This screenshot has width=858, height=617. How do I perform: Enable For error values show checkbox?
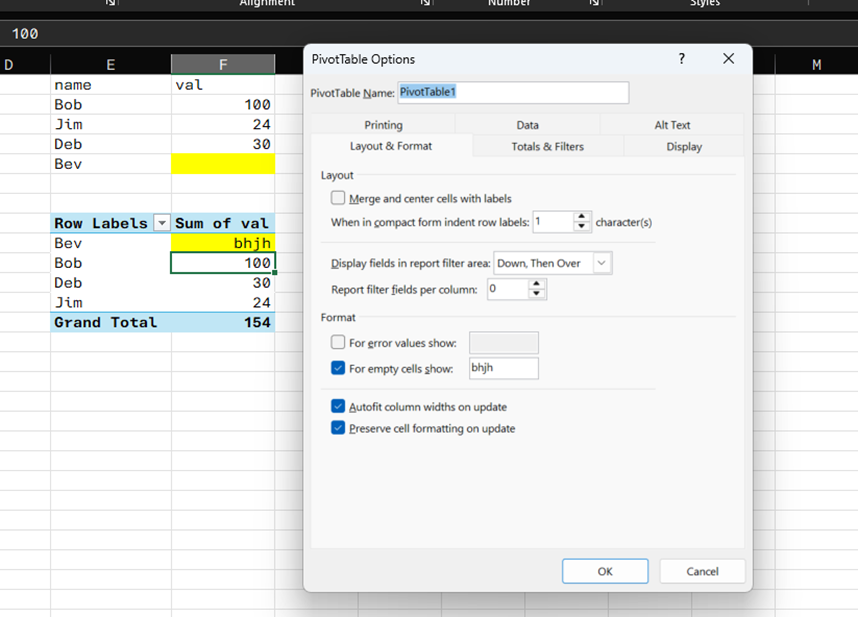(338, 342)
